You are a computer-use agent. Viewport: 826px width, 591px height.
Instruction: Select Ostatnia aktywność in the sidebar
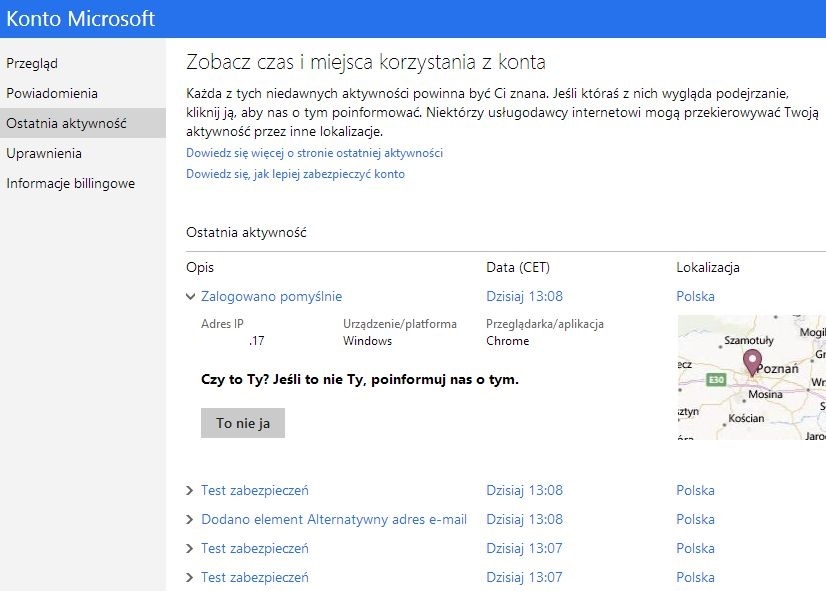click(x=83, y=123)
